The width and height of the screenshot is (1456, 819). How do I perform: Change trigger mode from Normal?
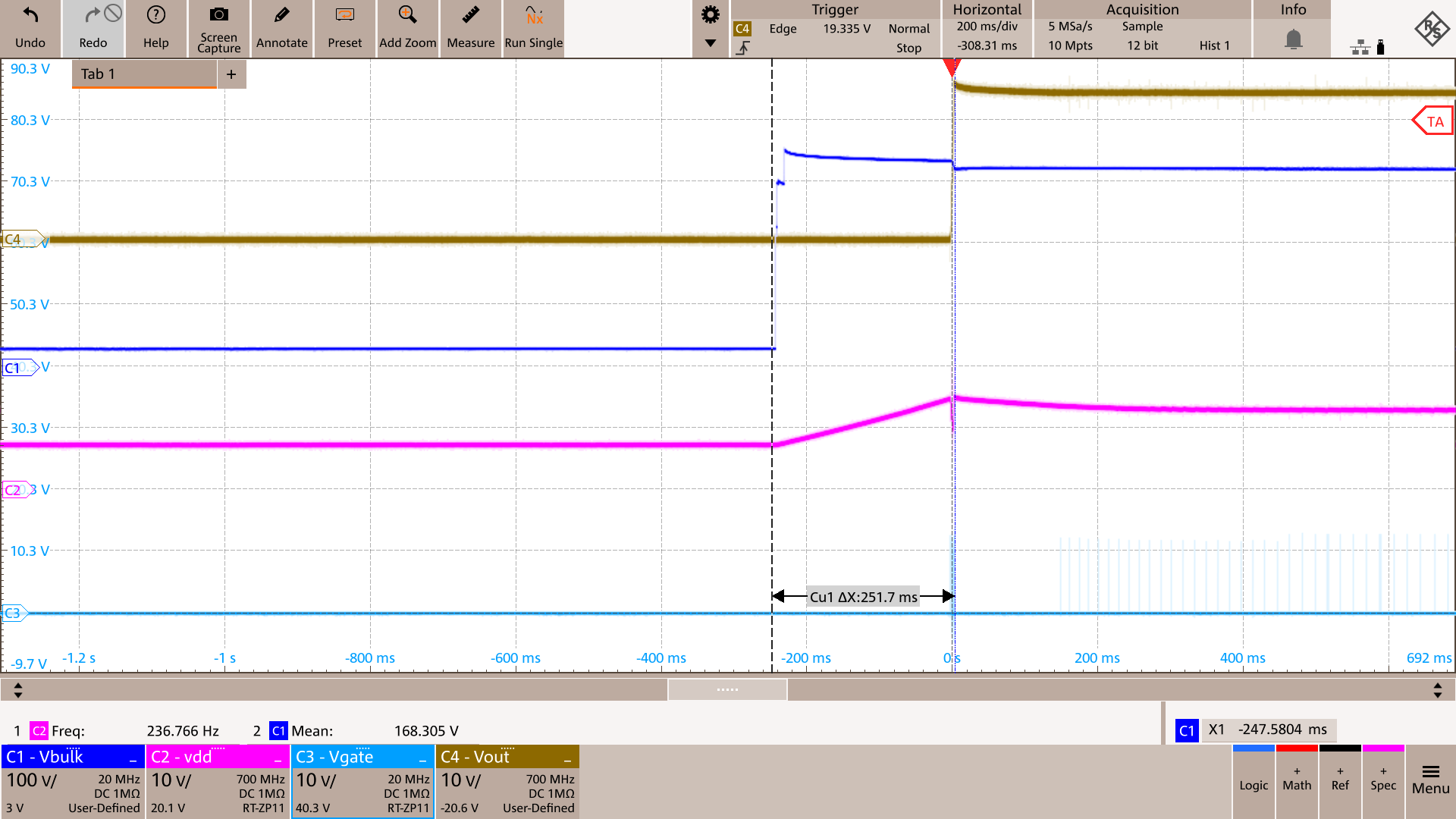pos(908,29)
